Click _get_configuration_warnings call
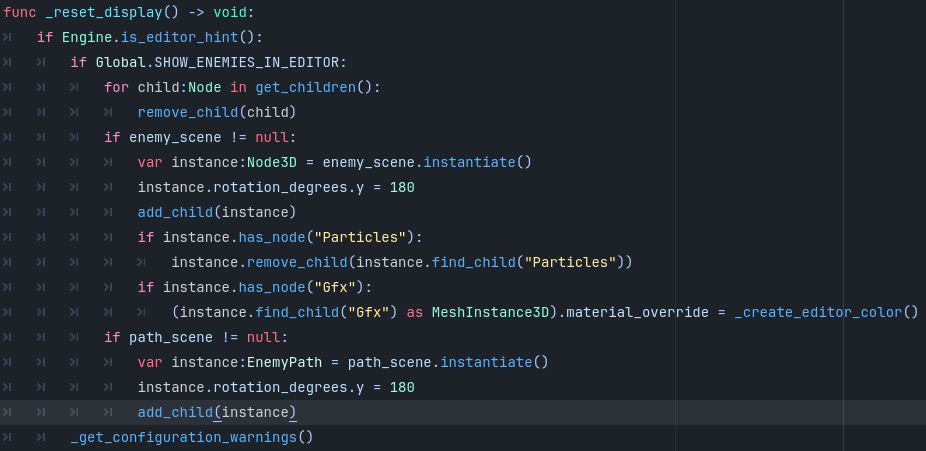926x451 pixels. tap(192, 437)
